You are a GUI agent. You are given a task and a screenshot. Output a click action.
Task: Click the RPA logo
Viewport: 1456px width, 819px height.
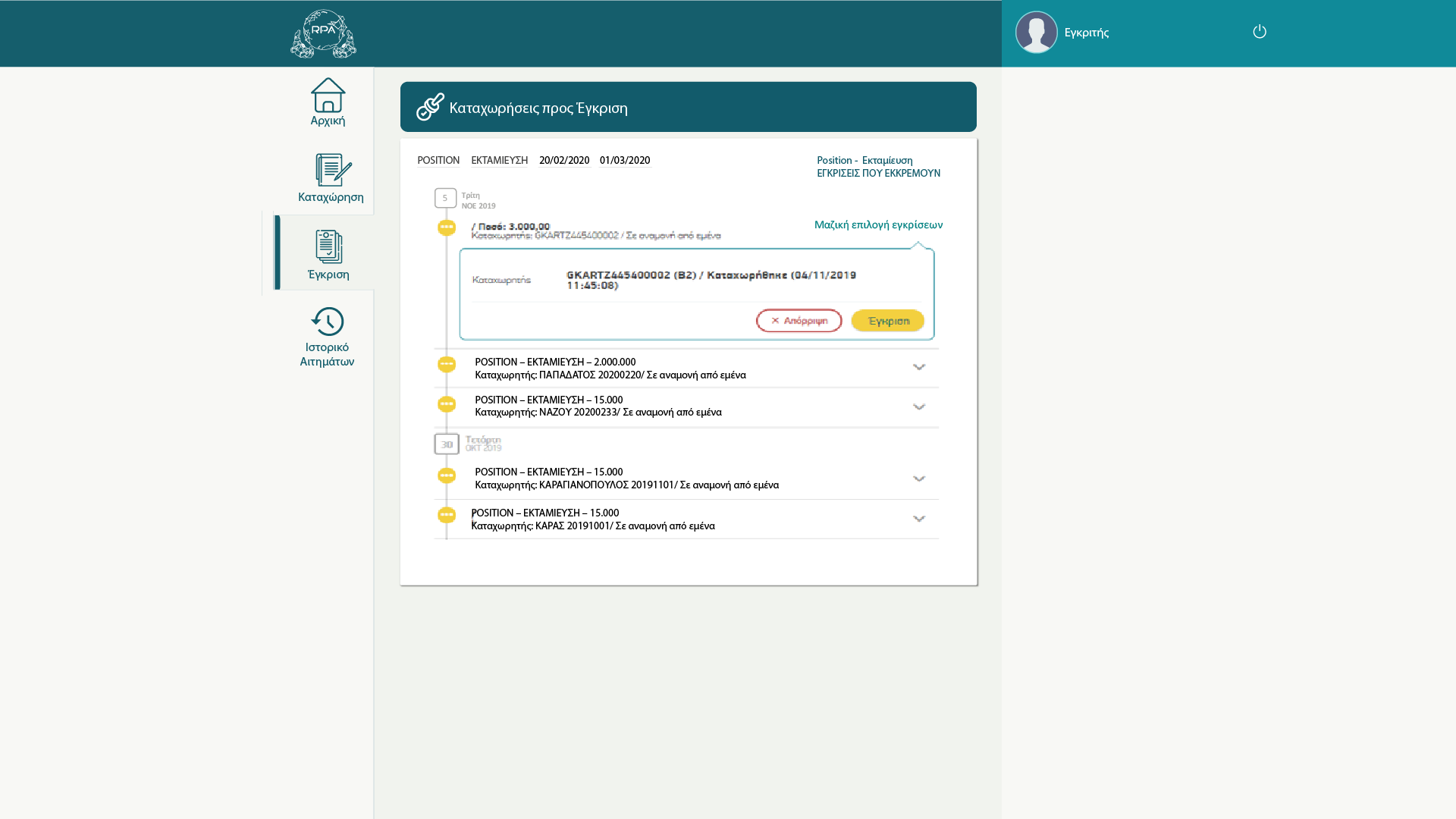coord(323,34)
